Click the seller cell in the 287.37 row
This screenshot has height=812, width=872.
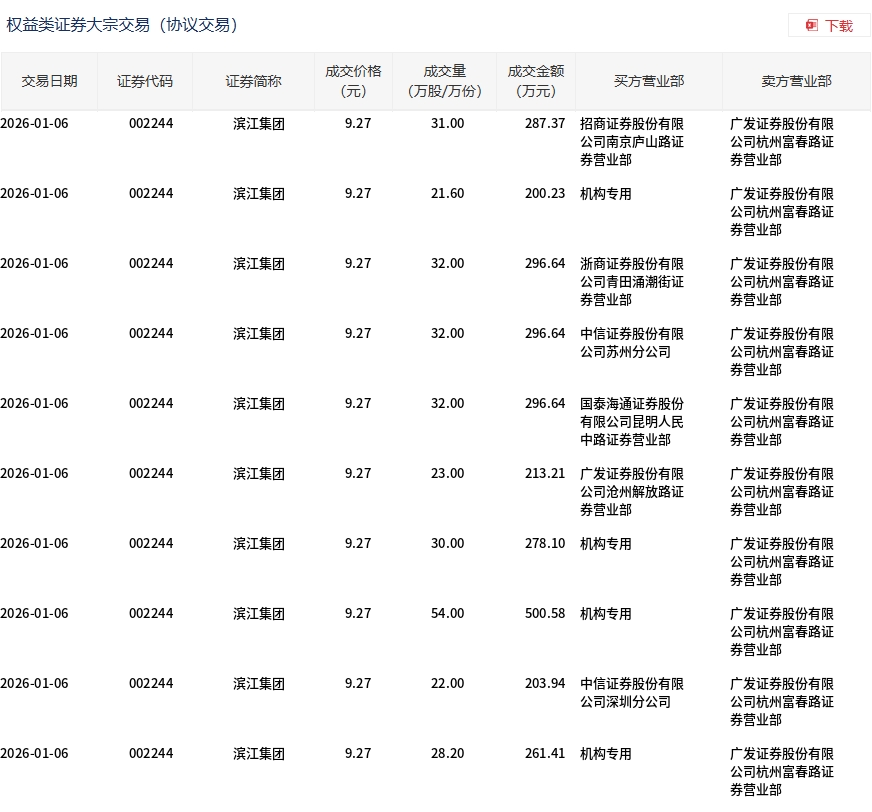pos(781,142)
